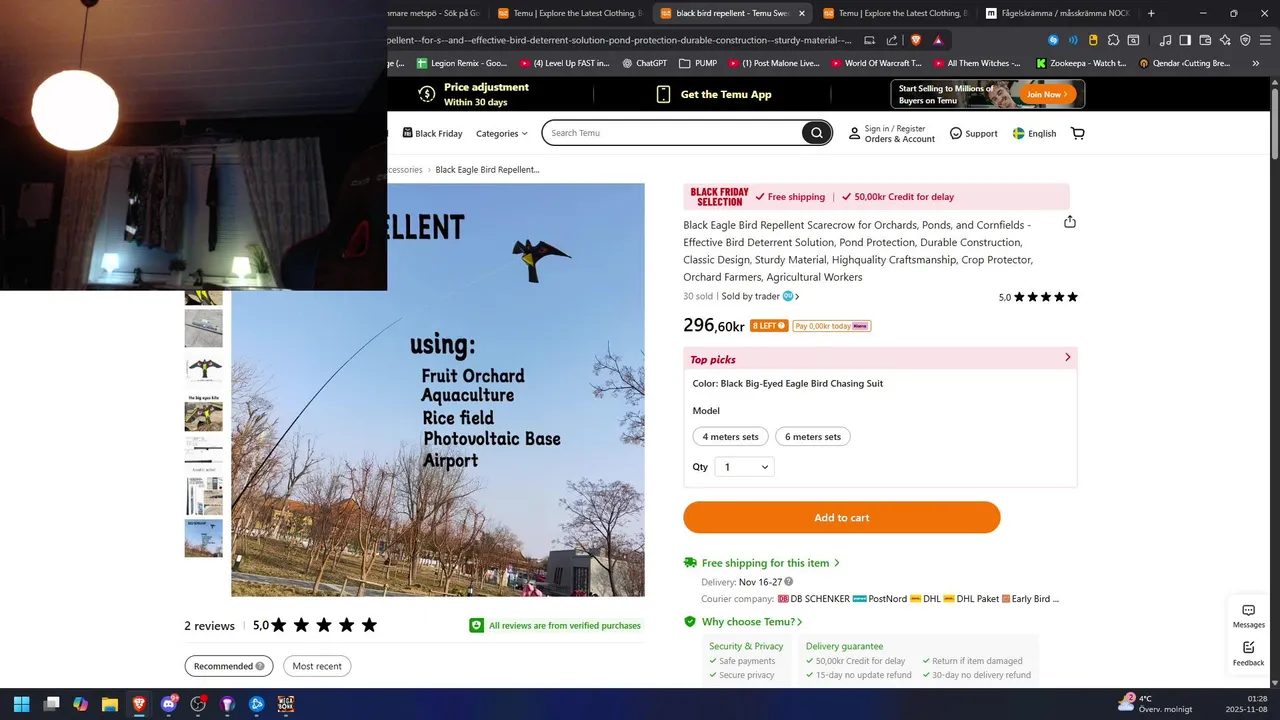Open Copilot from the taskbar
The height and width of the screenshot is (720, 1280).
(81, 704)
